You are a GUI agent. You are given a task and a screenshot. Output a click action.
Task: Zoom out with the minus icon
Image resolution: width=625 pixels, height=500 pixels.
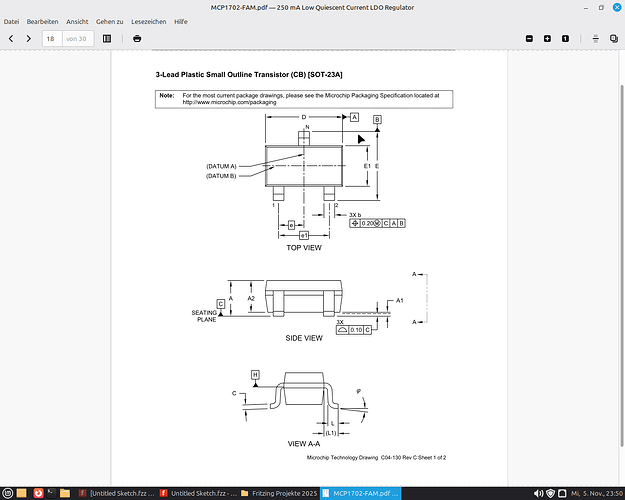pyautogui.click(x=530, y=38)
